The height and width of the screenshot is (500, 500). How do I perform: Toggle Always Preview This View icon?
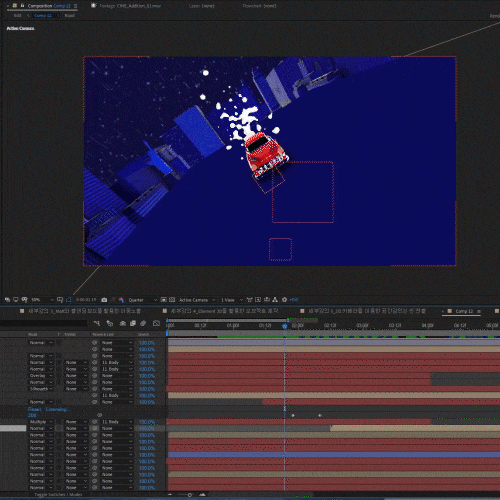[7, 300]
